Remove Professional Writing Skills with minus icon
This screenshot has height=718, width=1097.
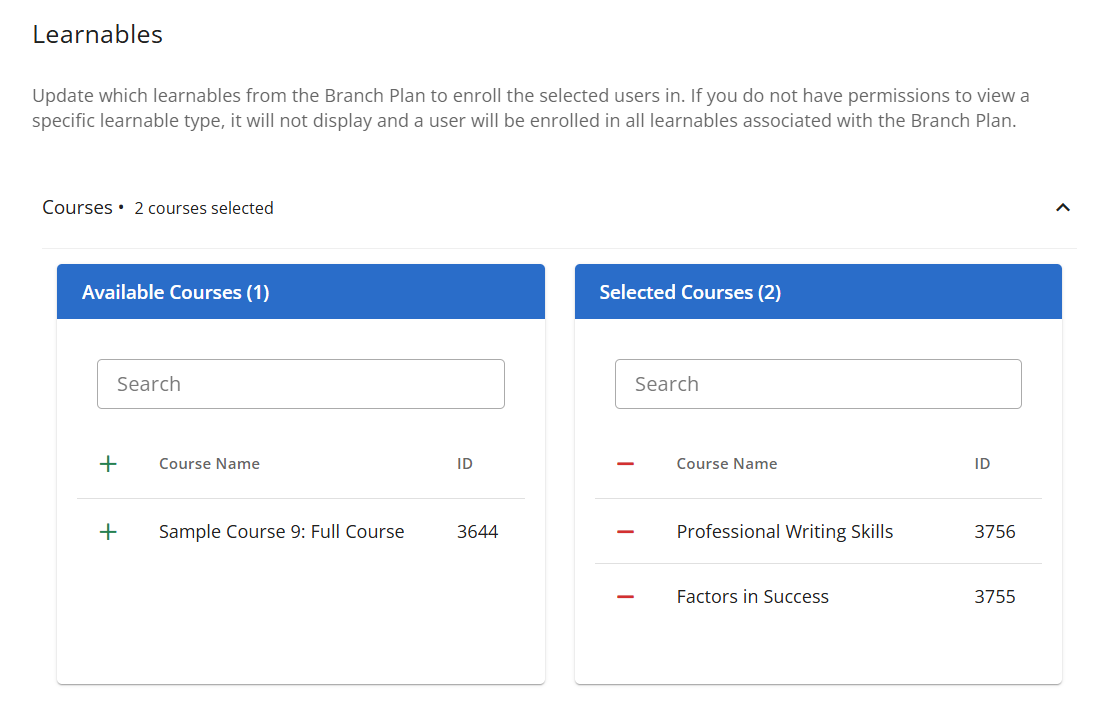coord(626,532)
